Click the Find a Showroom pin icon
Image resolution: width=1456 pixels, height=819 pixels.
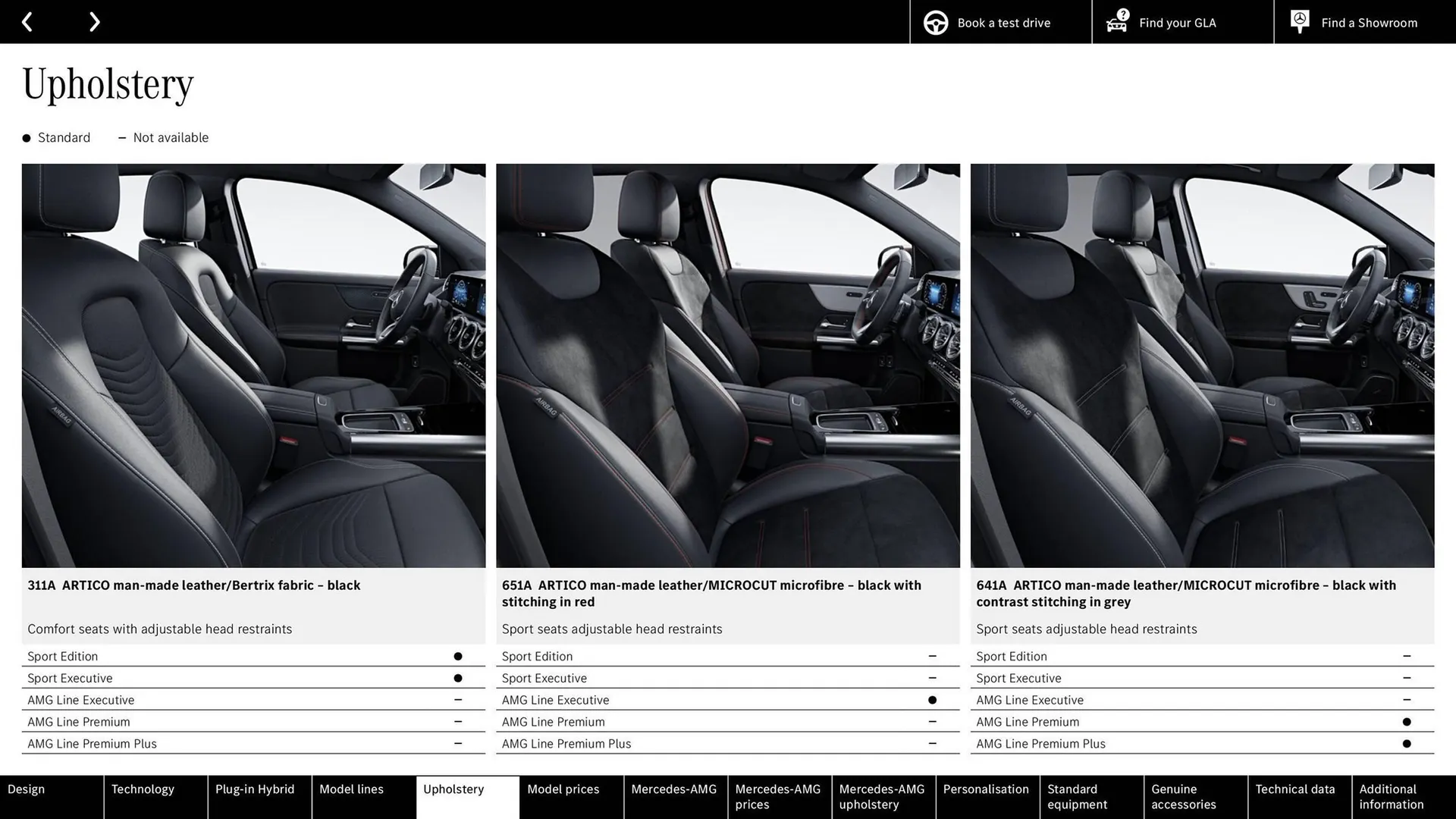coord(1299,20)
